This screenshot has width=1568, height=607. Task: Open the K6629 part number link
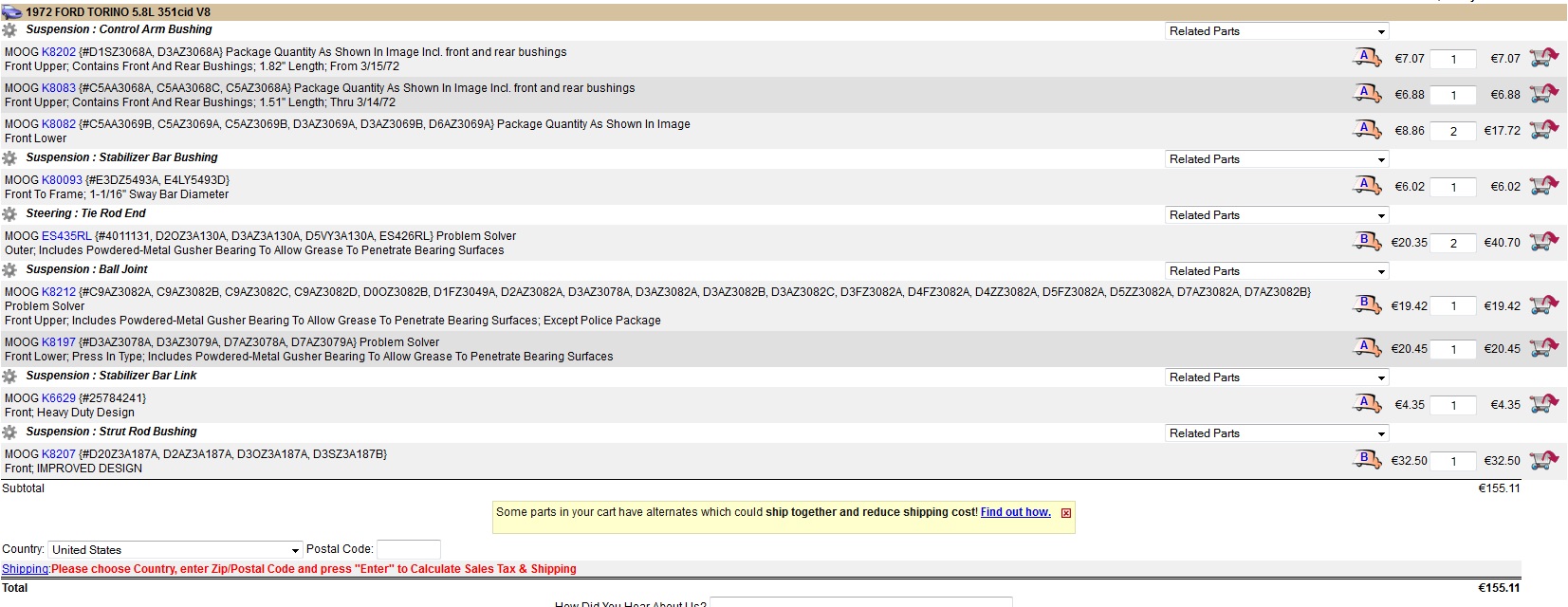(59, 398)
